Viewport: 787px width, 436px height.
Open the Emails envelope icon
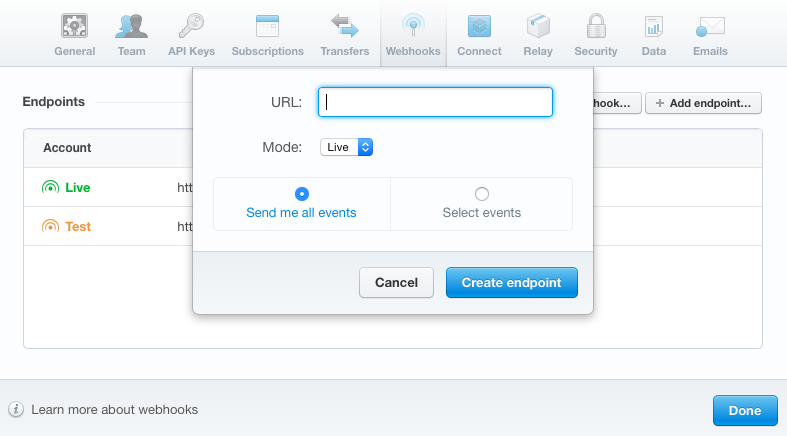point(710,27)
